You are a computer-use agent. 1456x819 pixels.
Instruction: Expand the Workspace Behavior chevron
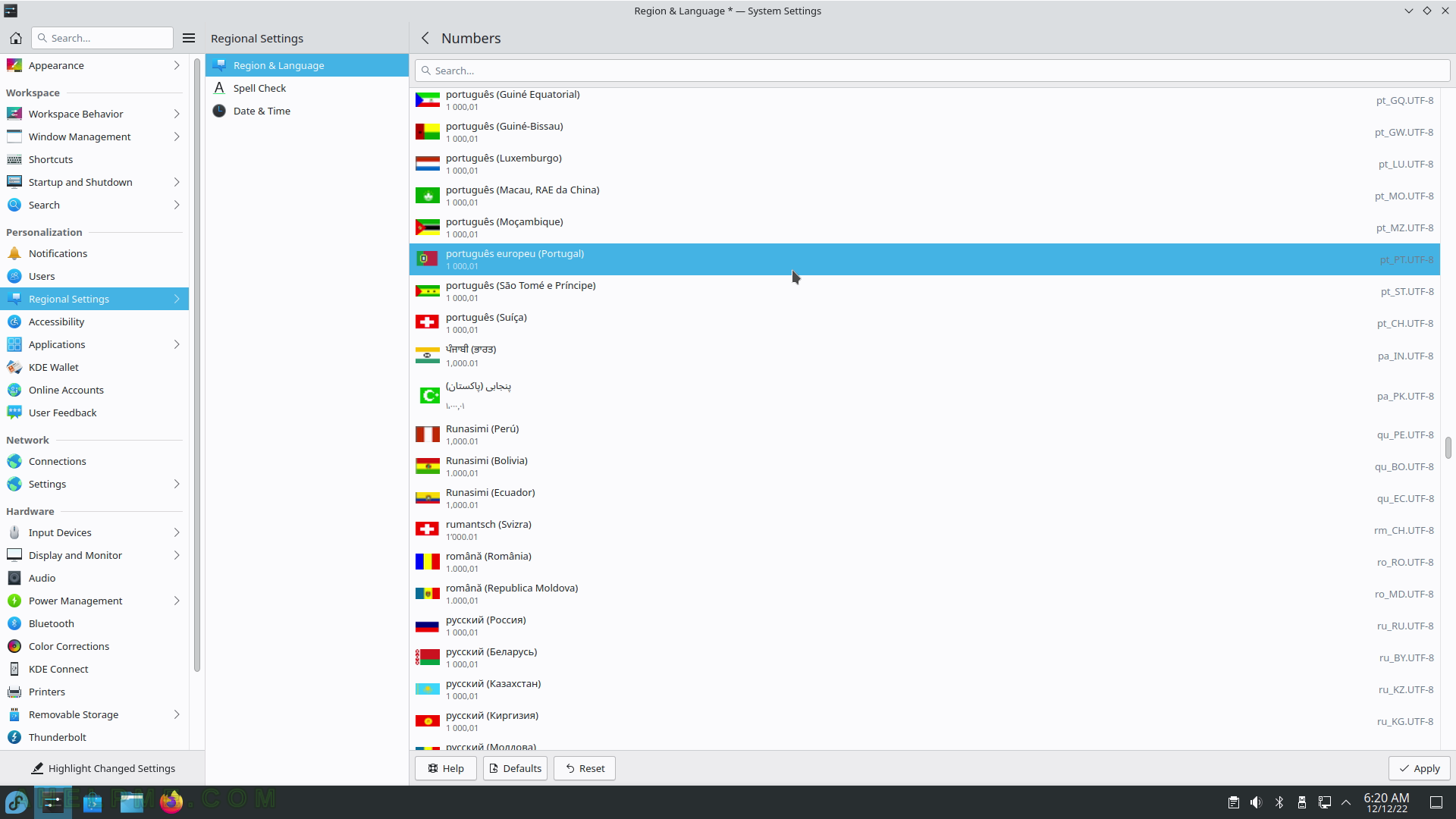coord(177,114)
